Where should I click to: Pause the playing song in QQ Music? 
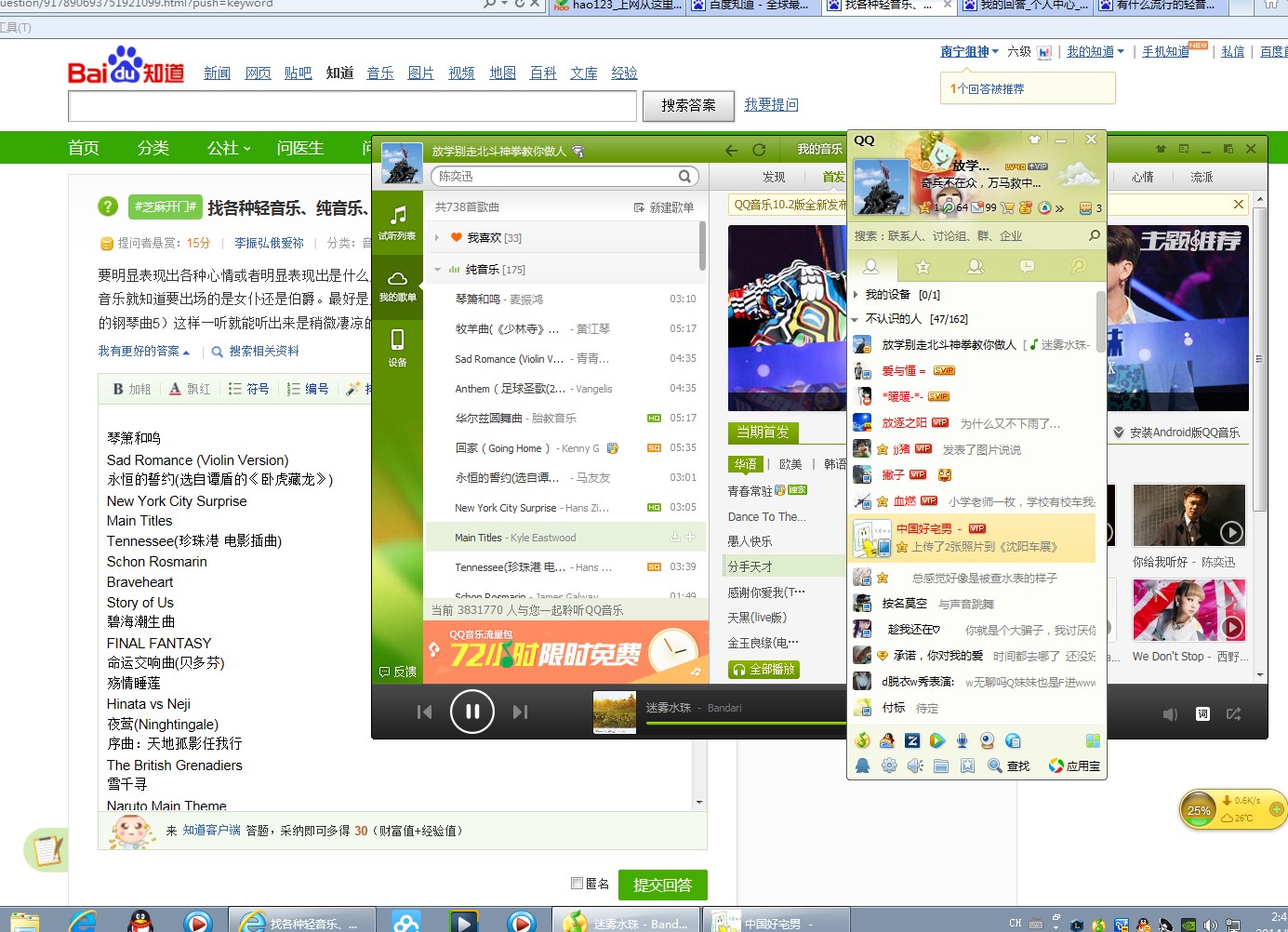[x=472, y=712]
